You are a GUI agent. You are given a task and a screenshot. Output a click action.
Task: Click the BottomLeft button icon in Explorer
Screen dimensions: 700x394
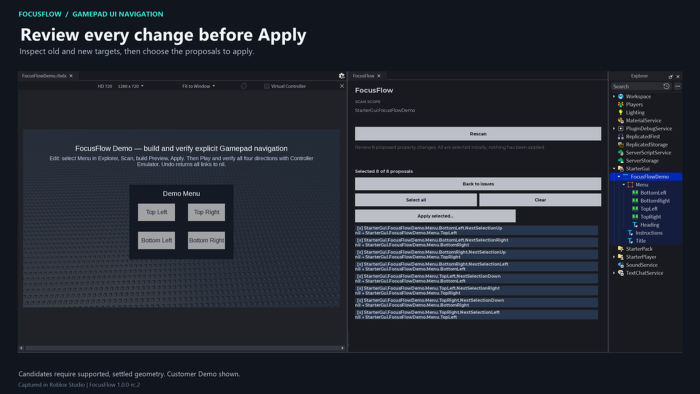click(x=635, y=193)
